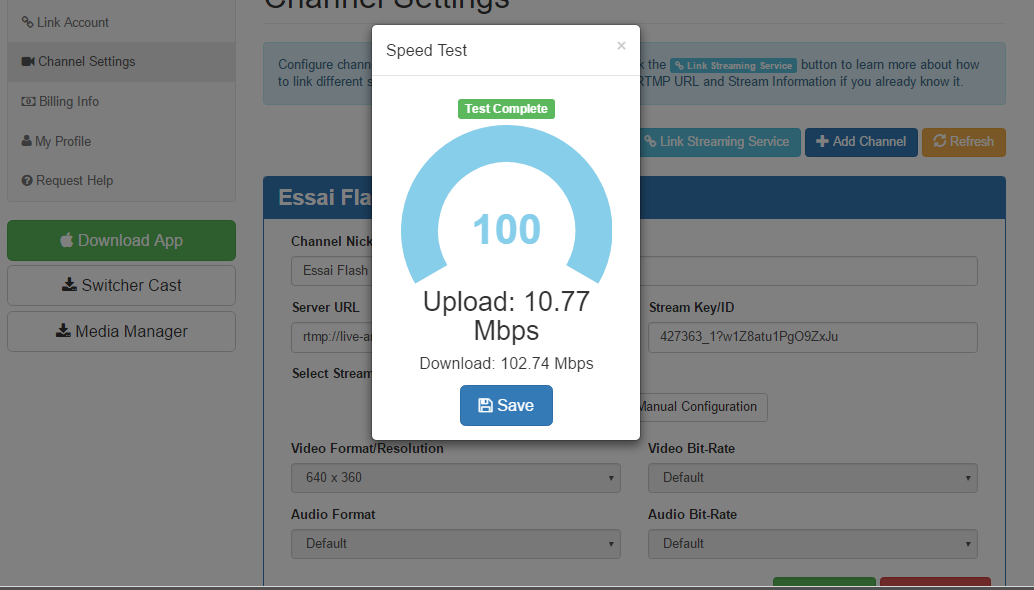Click the Manual Configuration button
The width and height of the screenshot is (1034, 590).
703,407
